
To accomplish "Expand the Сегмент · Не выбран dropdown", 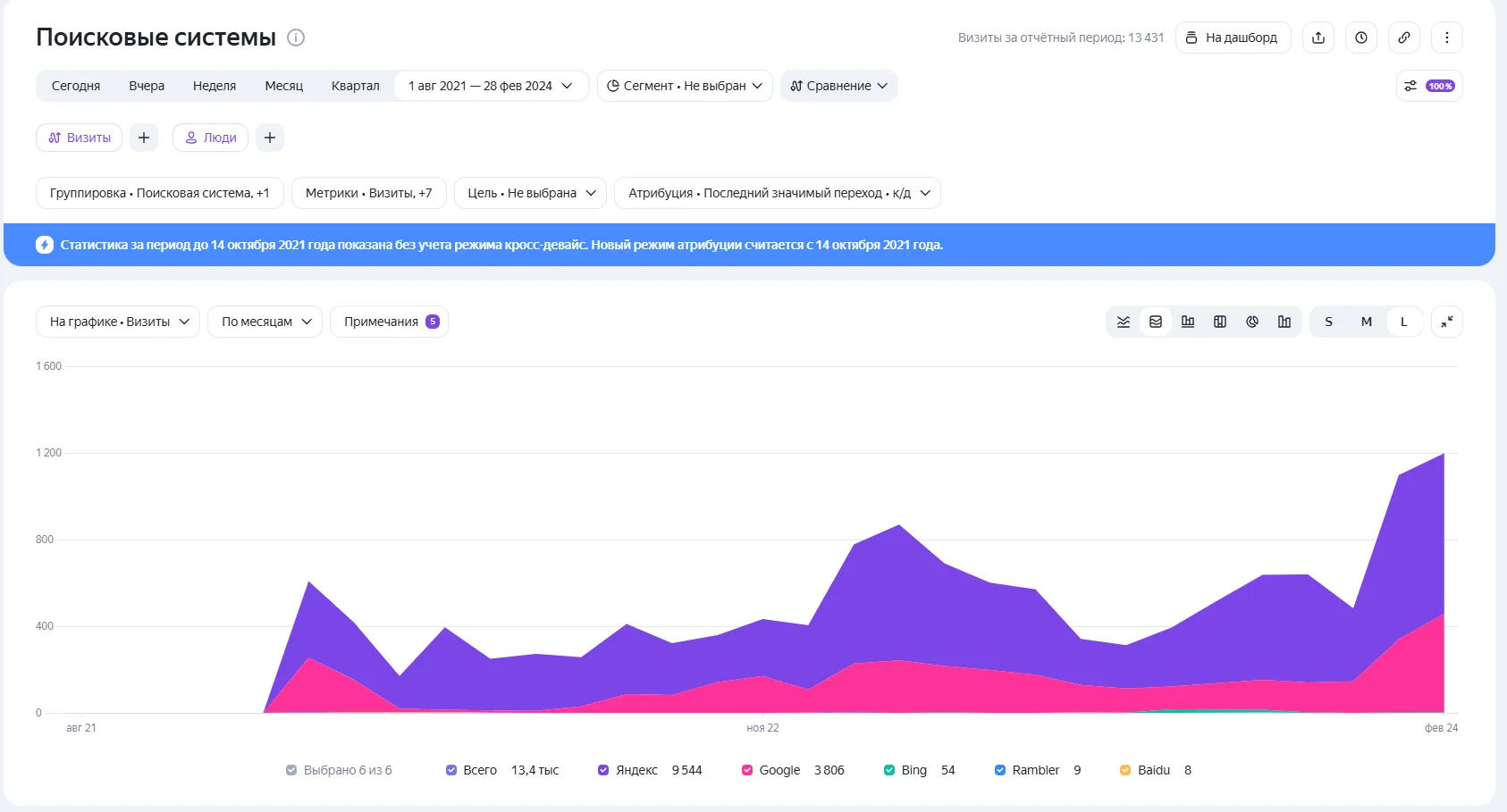I will [685, 86].
